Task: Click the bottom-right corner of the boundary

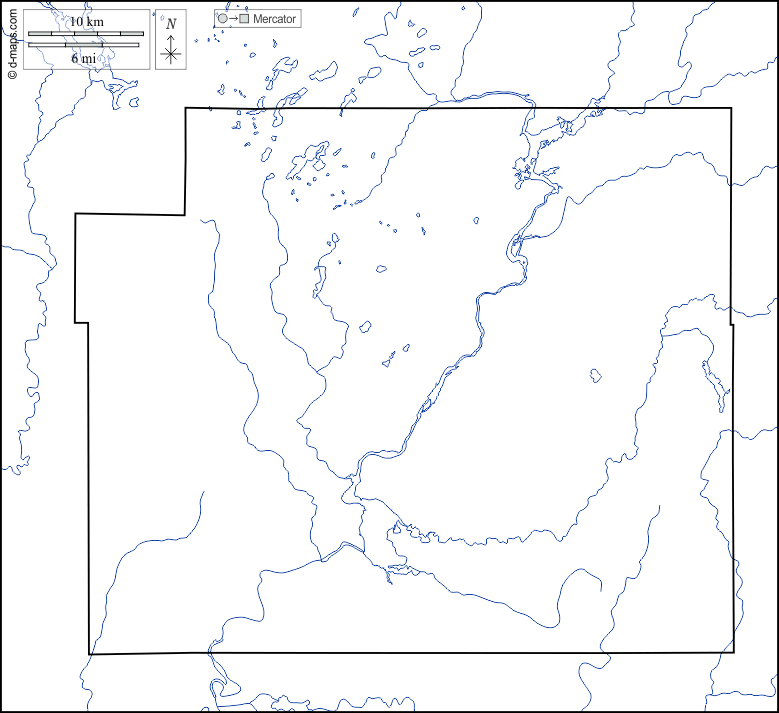Action: [x=733, y=652]
